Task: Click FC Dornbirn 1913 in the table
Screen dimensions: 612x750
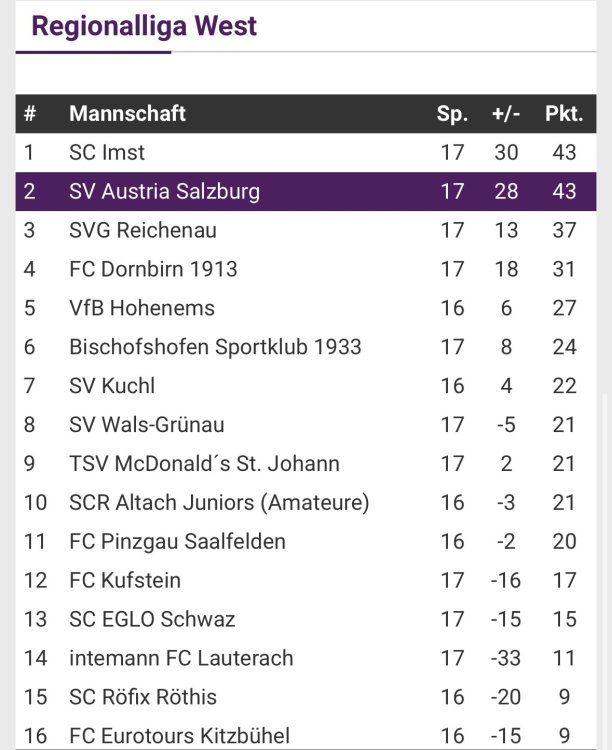Action: pos(153,269)
